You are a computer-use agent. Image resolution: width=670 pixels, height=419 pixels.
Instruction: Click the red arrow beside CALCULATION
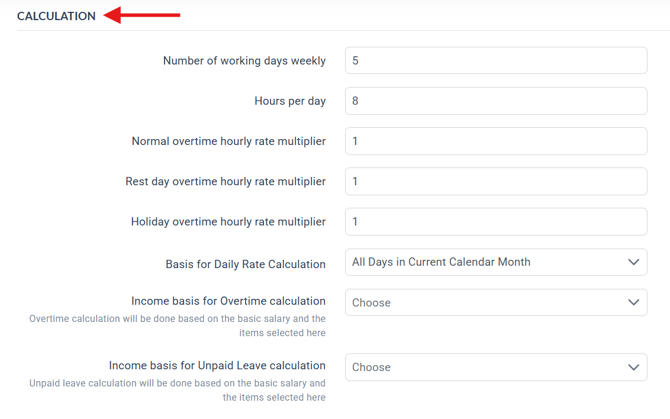point(143,15)
